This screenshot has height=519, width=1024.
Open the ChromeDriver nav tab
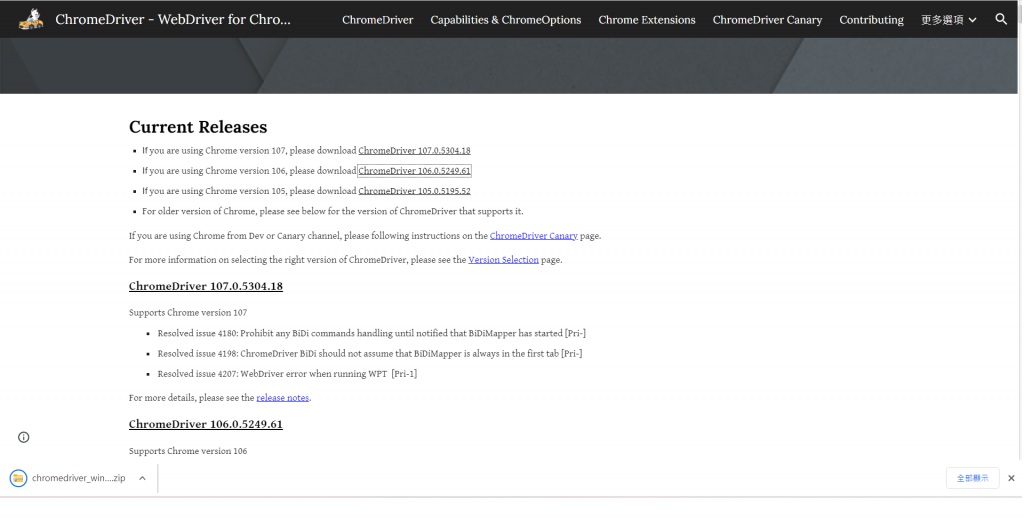point(377,20)
